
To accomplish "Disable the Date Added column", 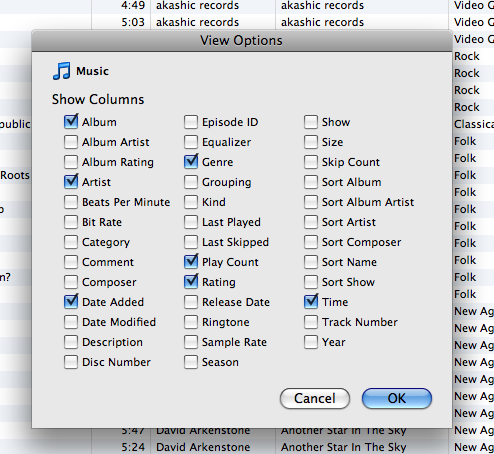I will pyautogui.click(x=71, y=302).
